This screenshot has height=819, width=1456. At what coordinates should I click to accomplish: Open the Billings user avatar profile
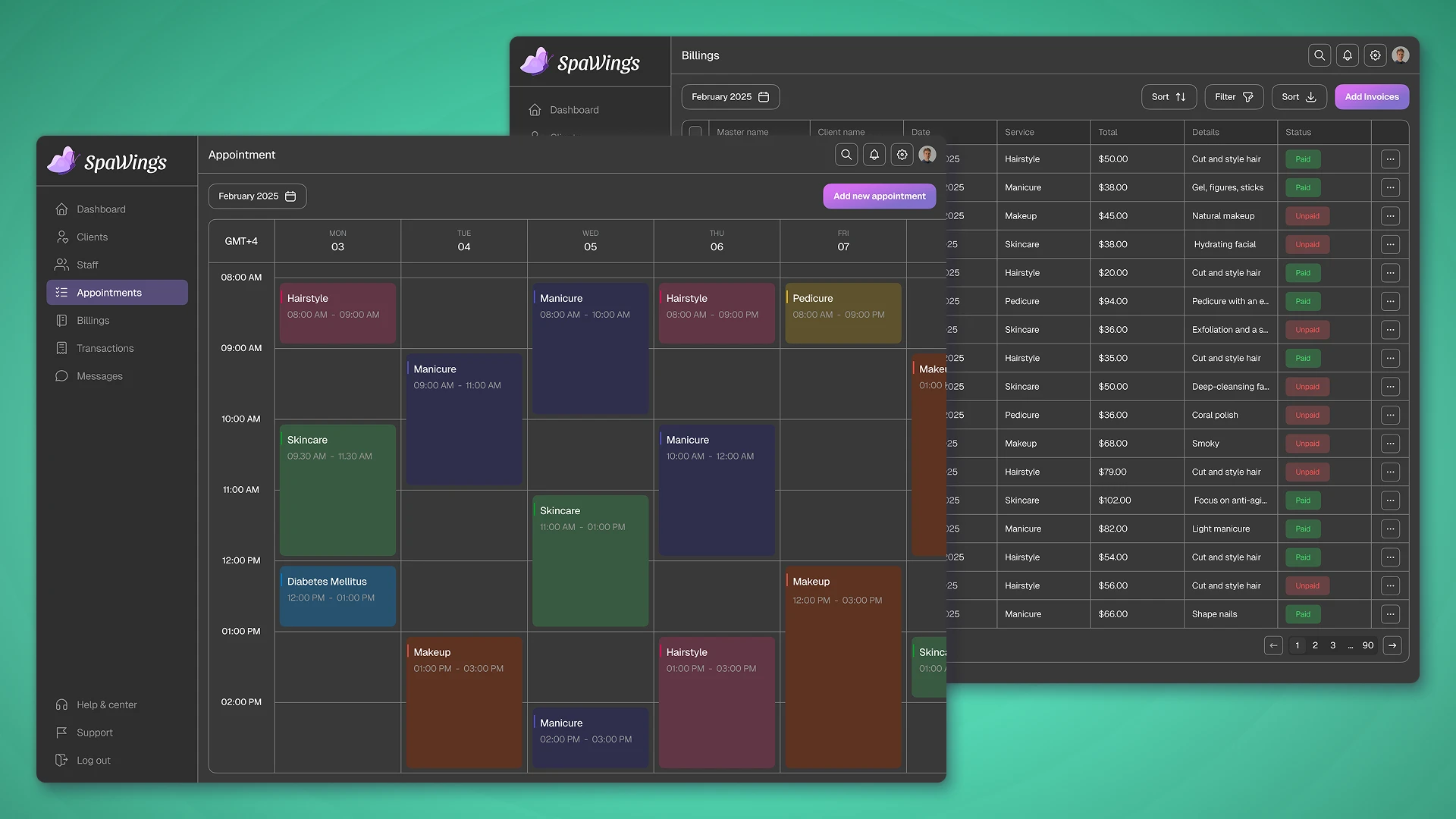[x=1401, y=55]
